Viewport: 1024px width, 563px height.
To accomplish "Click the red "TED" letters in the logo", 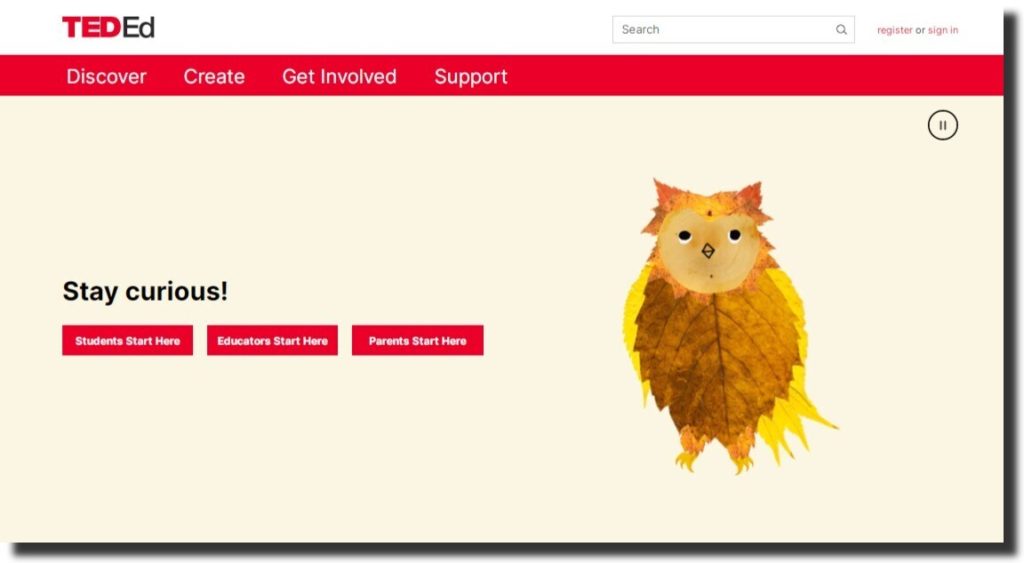I will coord(90,28).
